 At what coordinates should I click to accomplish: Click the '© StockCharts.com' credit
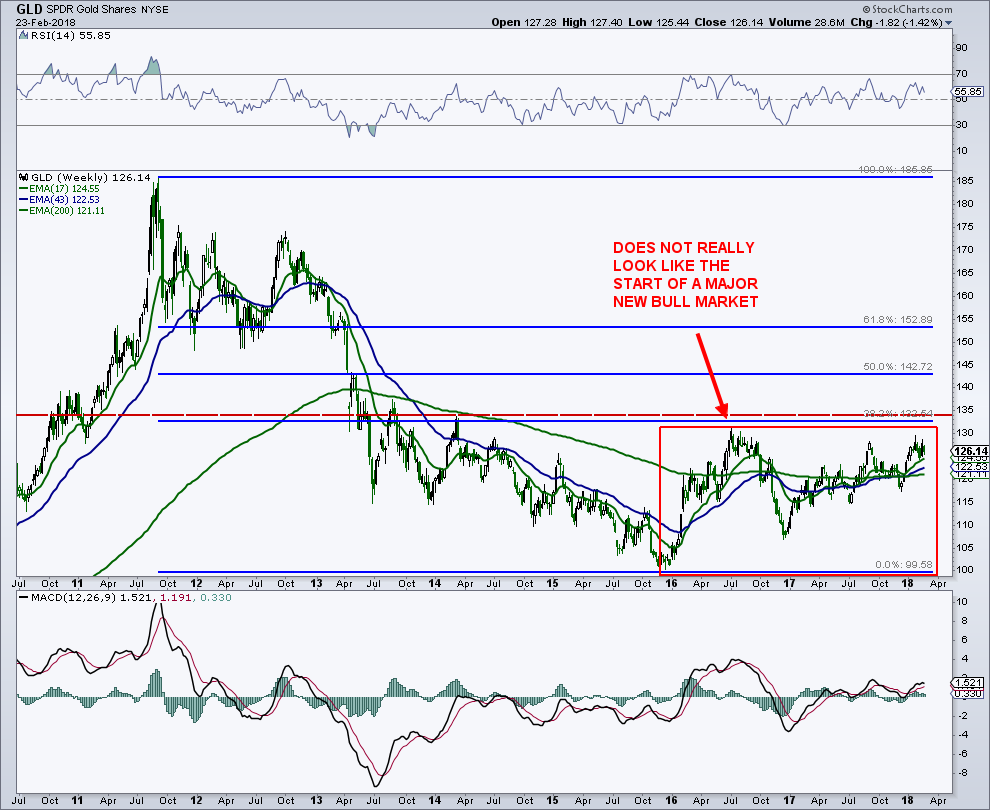[907, 9]
